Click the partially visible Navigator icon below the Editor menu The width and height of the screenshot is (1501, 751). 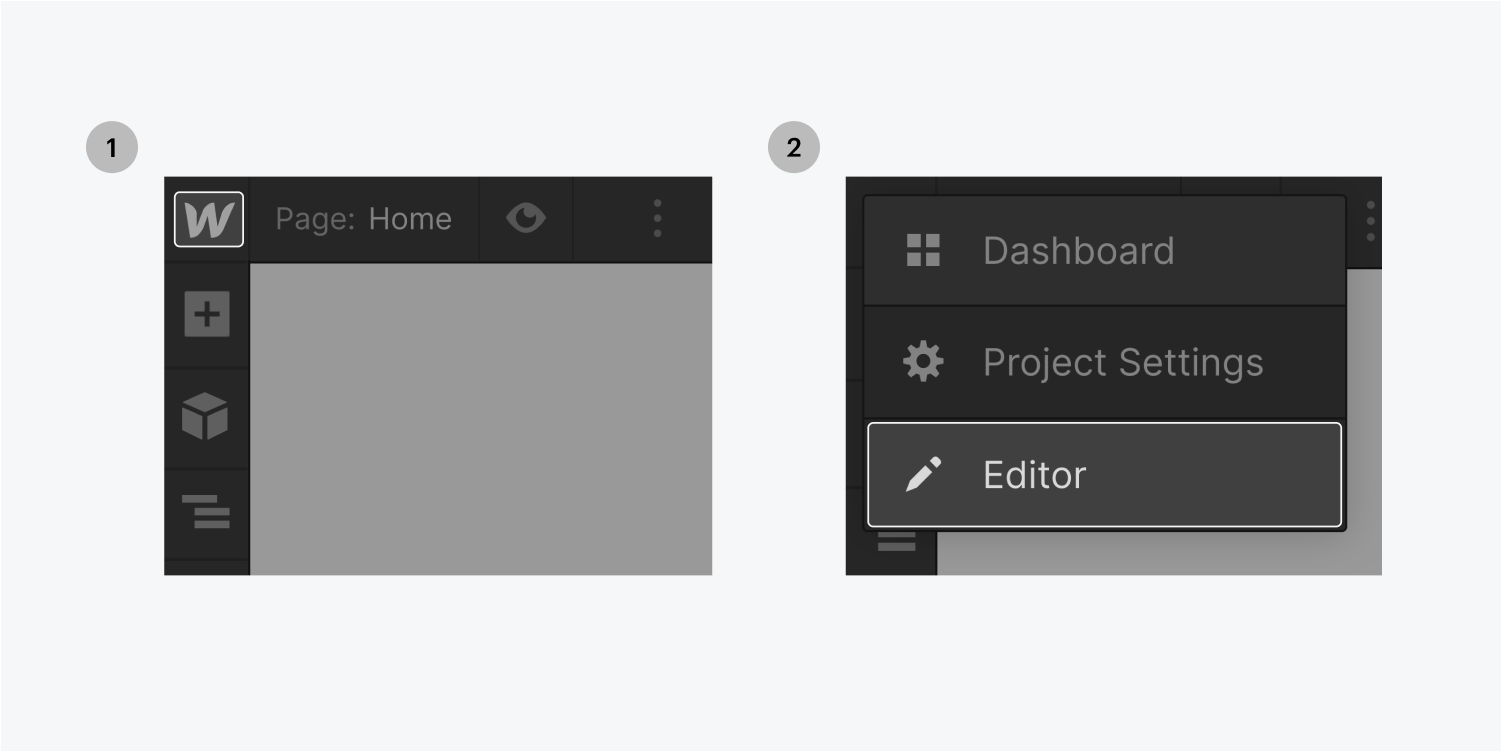pos(895,540)
